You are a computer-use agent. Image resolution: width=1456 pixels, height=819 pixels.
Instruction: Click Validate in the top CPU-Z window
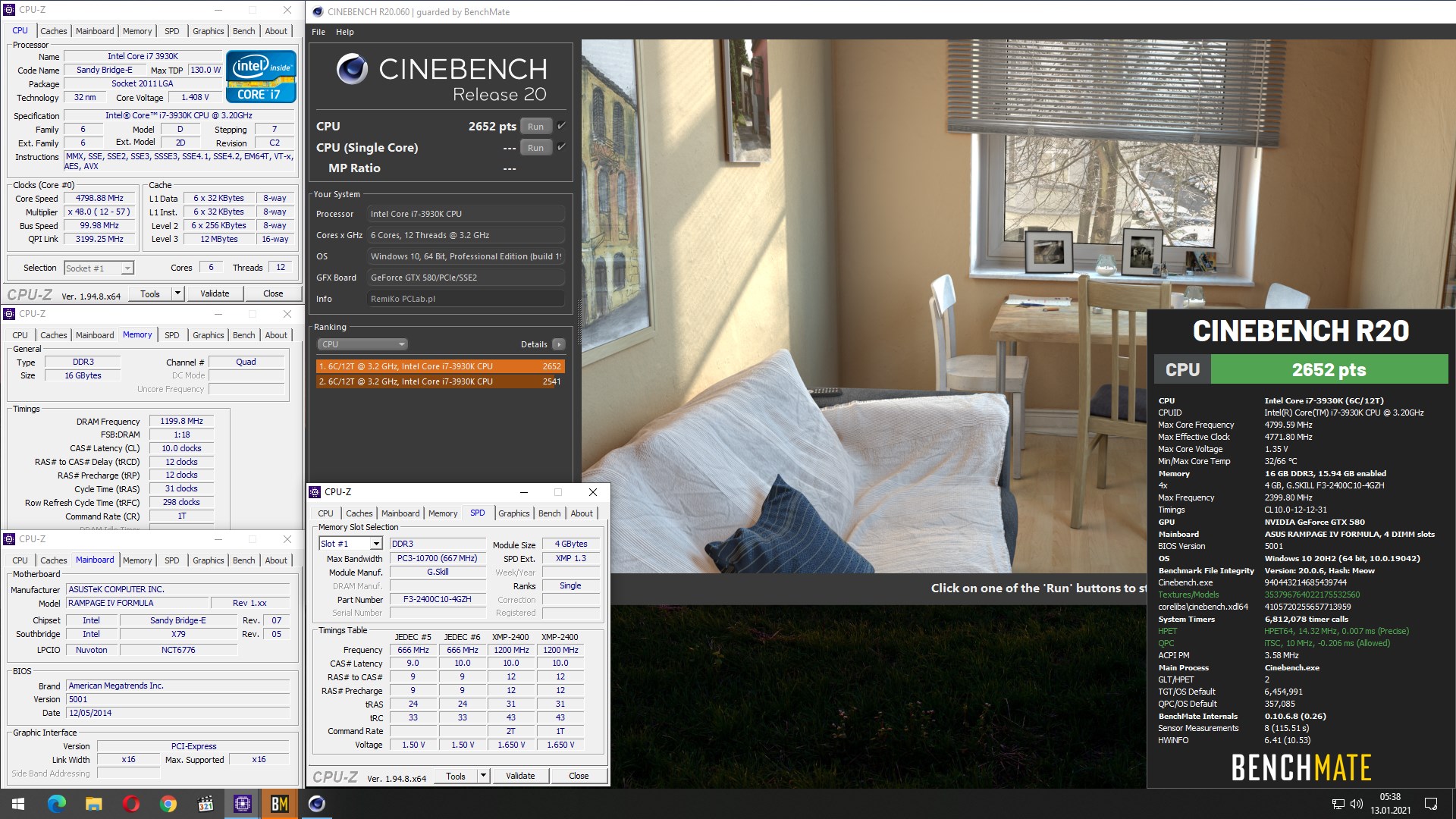[215, 293]
